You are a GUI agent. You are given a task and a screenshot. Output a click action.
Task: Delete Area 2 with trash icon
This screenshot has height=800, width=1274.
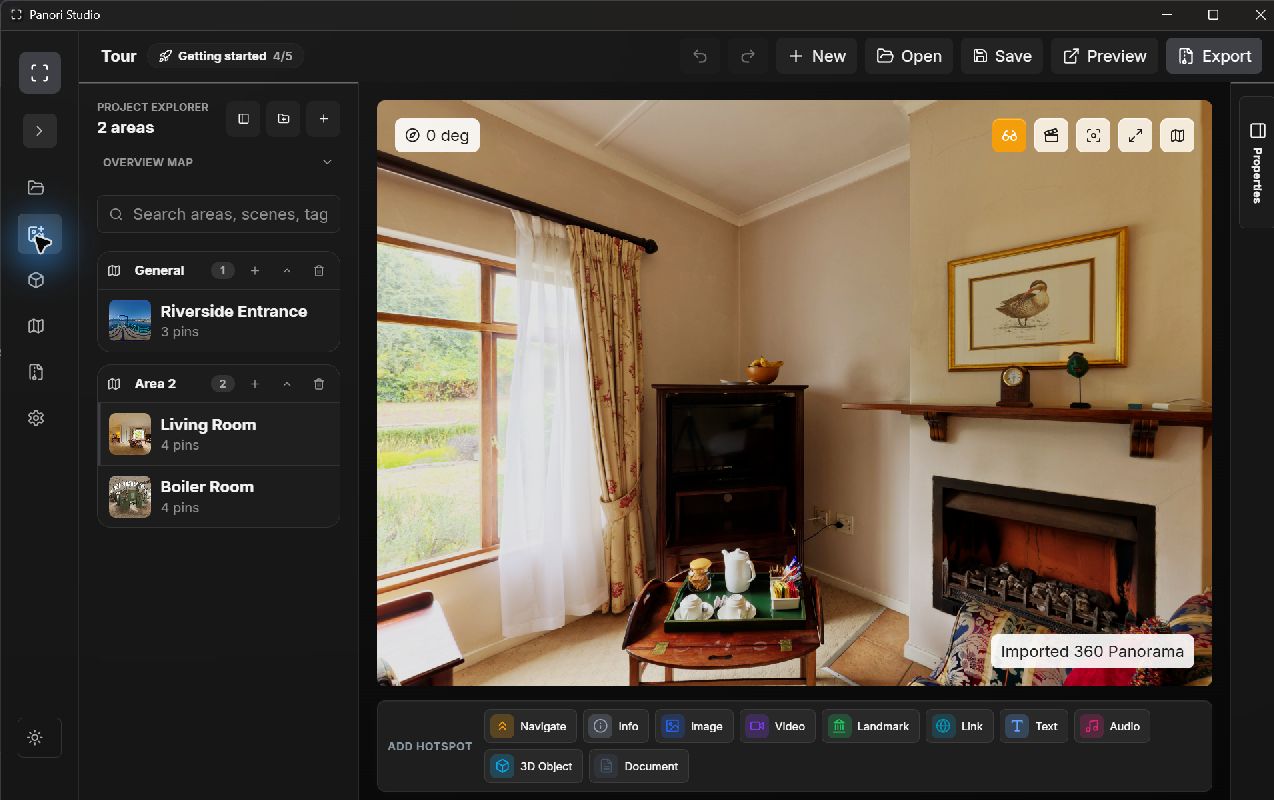pyautogui.click(x=319, y=383)
